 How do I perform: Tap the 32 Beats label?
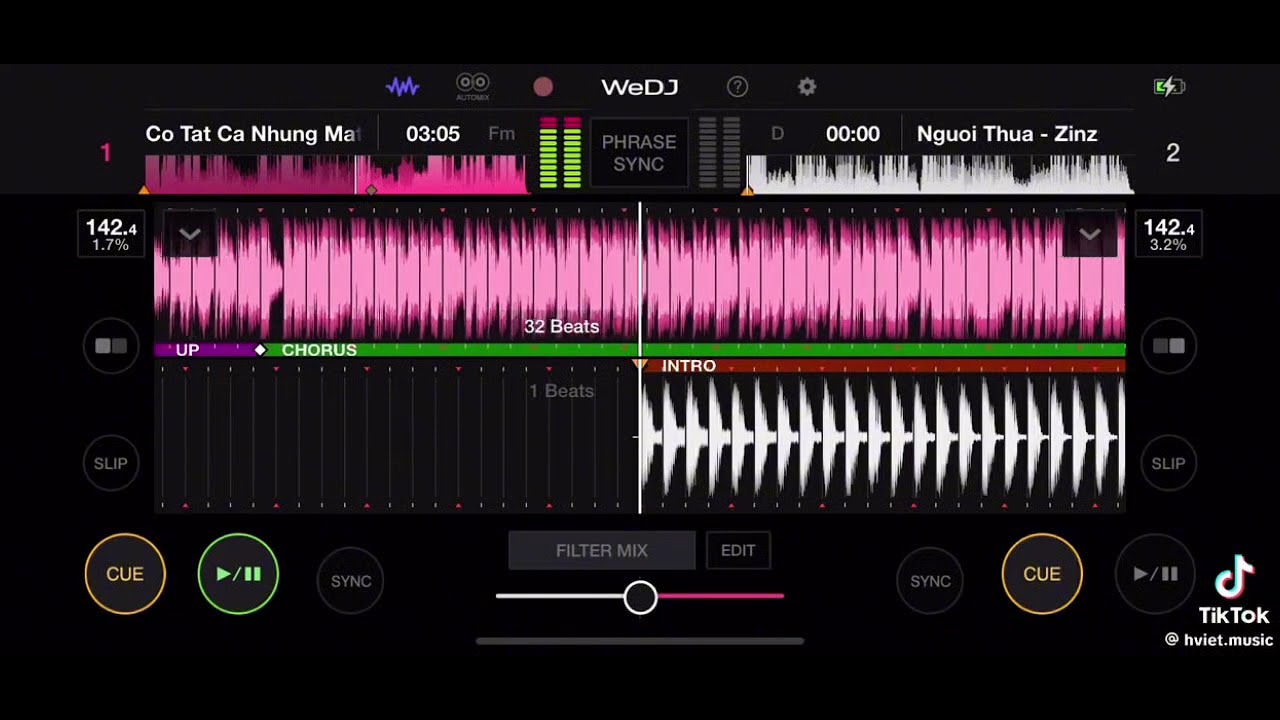click(562, 327)
